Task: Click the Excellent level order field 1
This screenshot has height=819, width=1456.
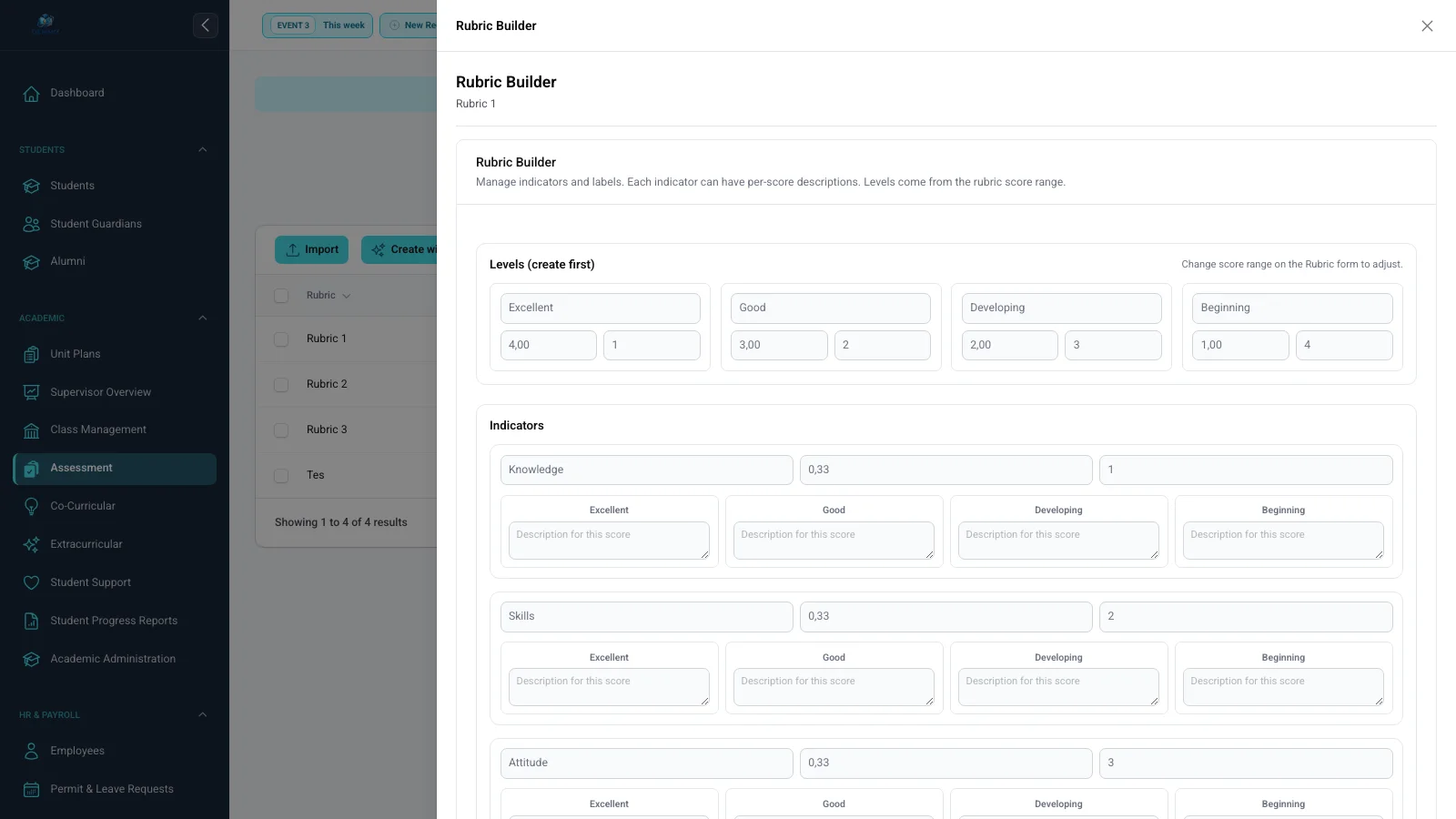Action: [652, 345]
